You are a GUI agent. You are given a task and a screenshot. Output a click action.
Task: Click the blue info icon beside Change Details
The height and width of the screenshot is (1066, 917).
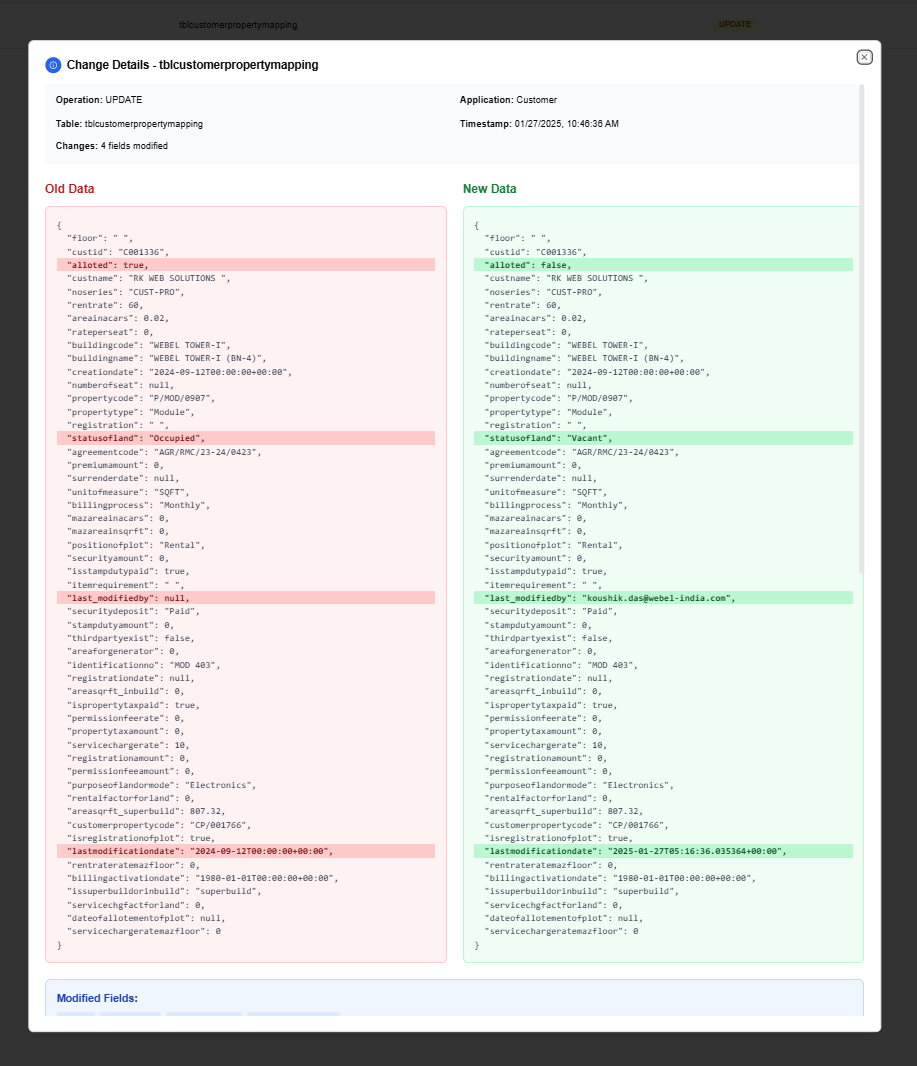point(53,65)
